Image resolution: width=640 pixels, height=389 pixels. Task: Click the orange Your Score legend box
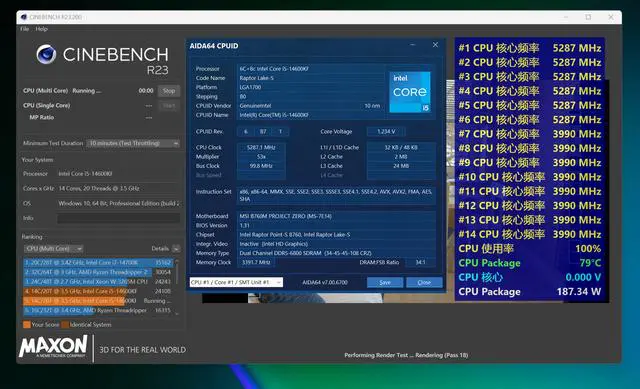[27, 325]
